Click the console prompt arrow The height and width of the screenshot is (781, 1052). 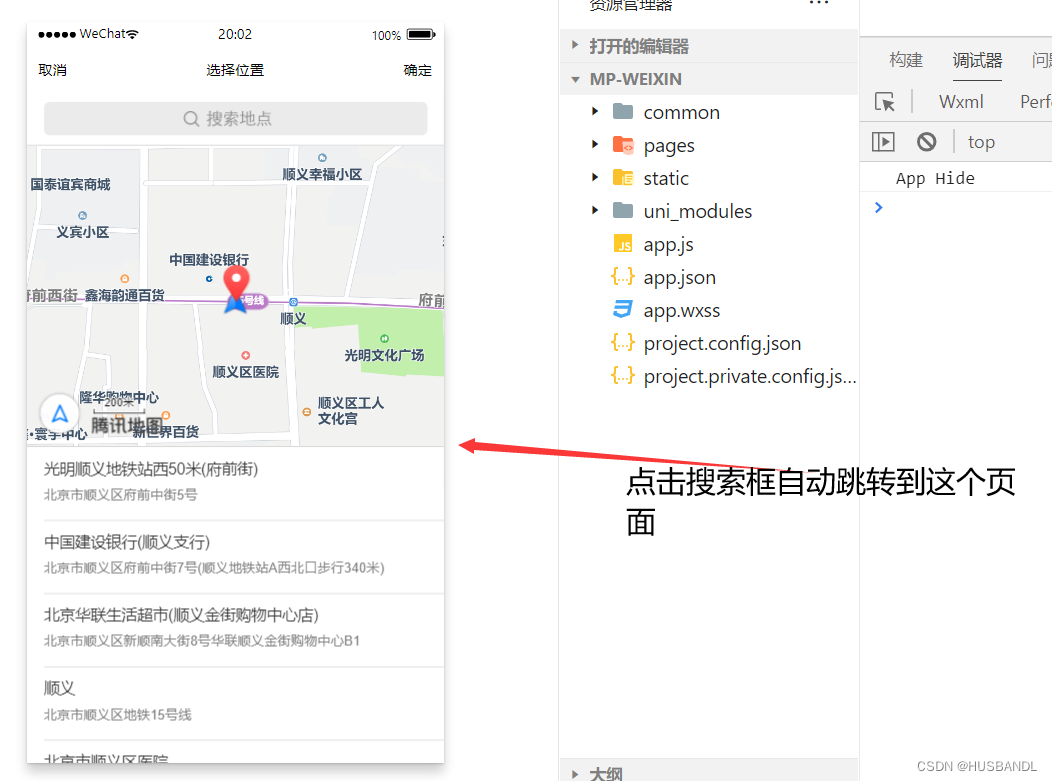(x=879, y=207)
